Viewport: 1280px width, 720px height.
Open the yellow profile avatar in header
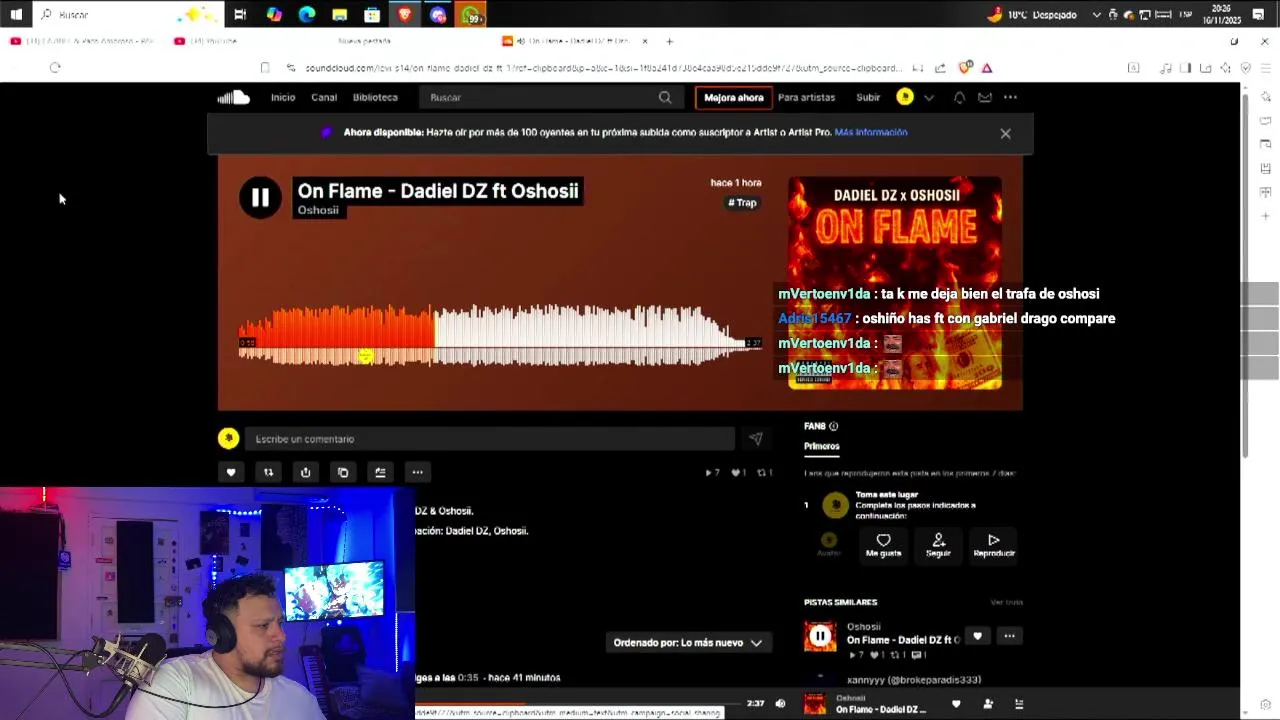905,97
